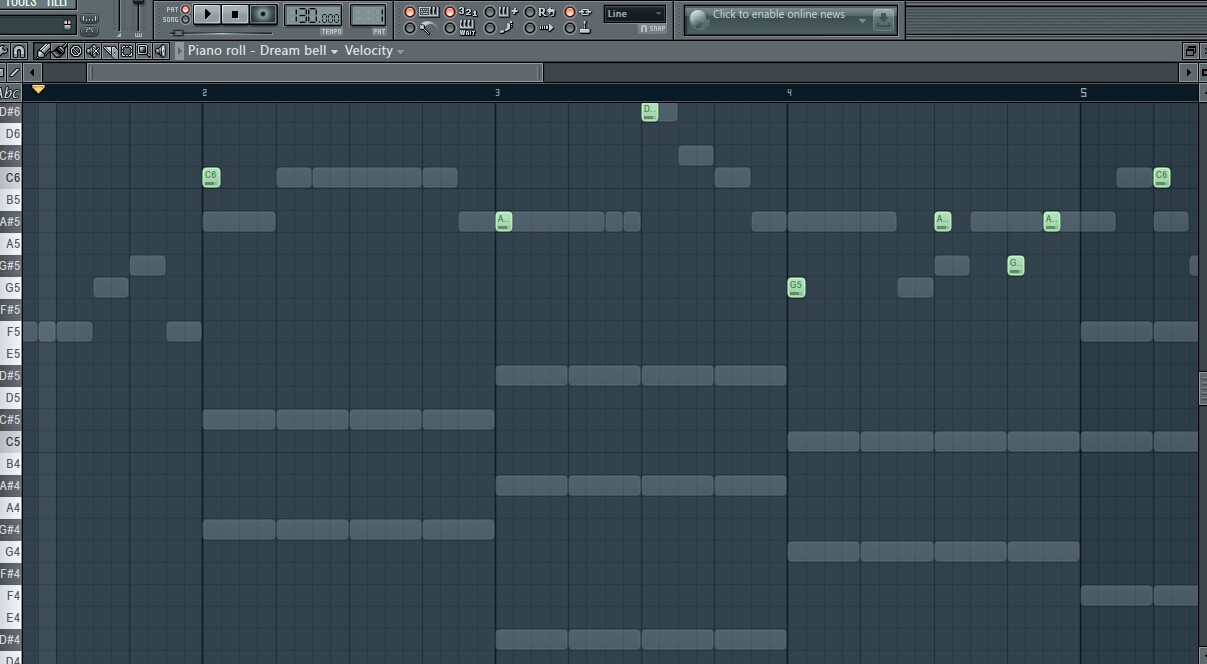Start playback with the Play button

(x=207, y=14)
